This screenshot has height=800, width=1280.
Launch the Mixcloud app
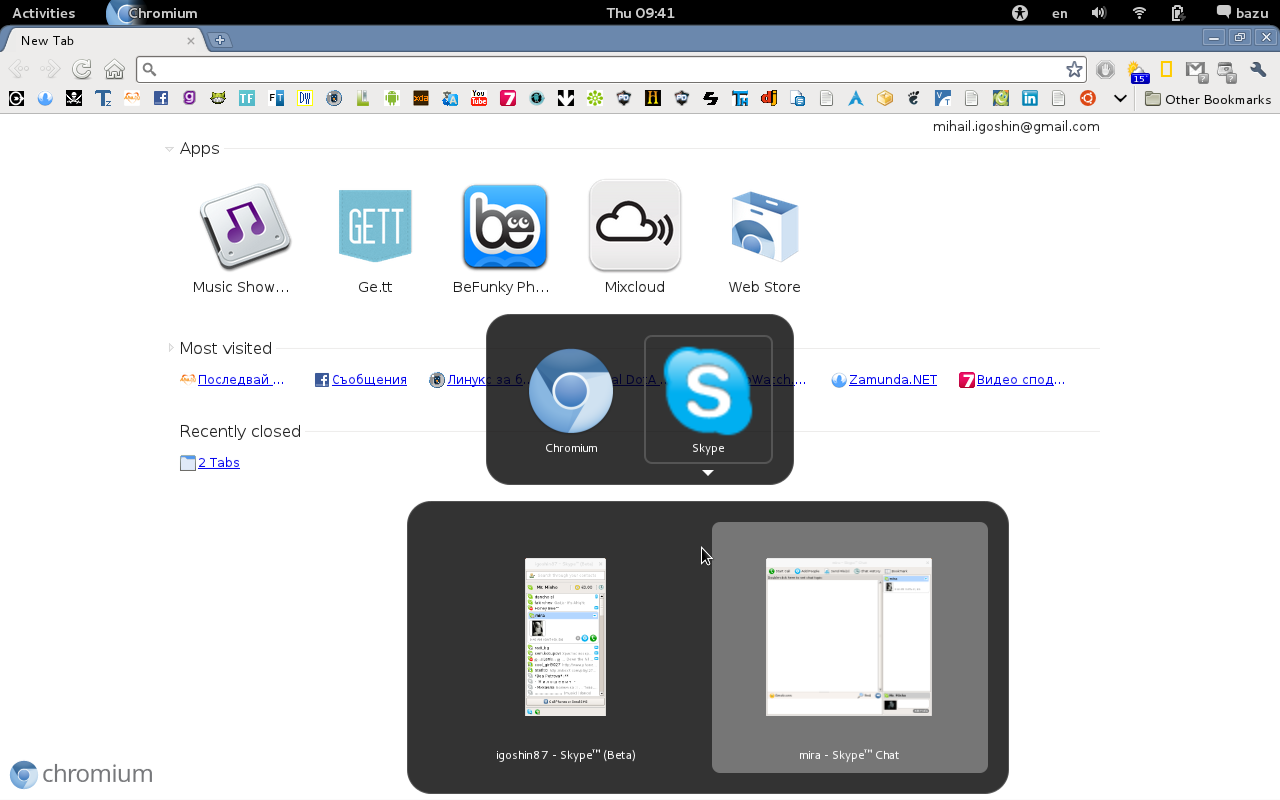point(635,226)
